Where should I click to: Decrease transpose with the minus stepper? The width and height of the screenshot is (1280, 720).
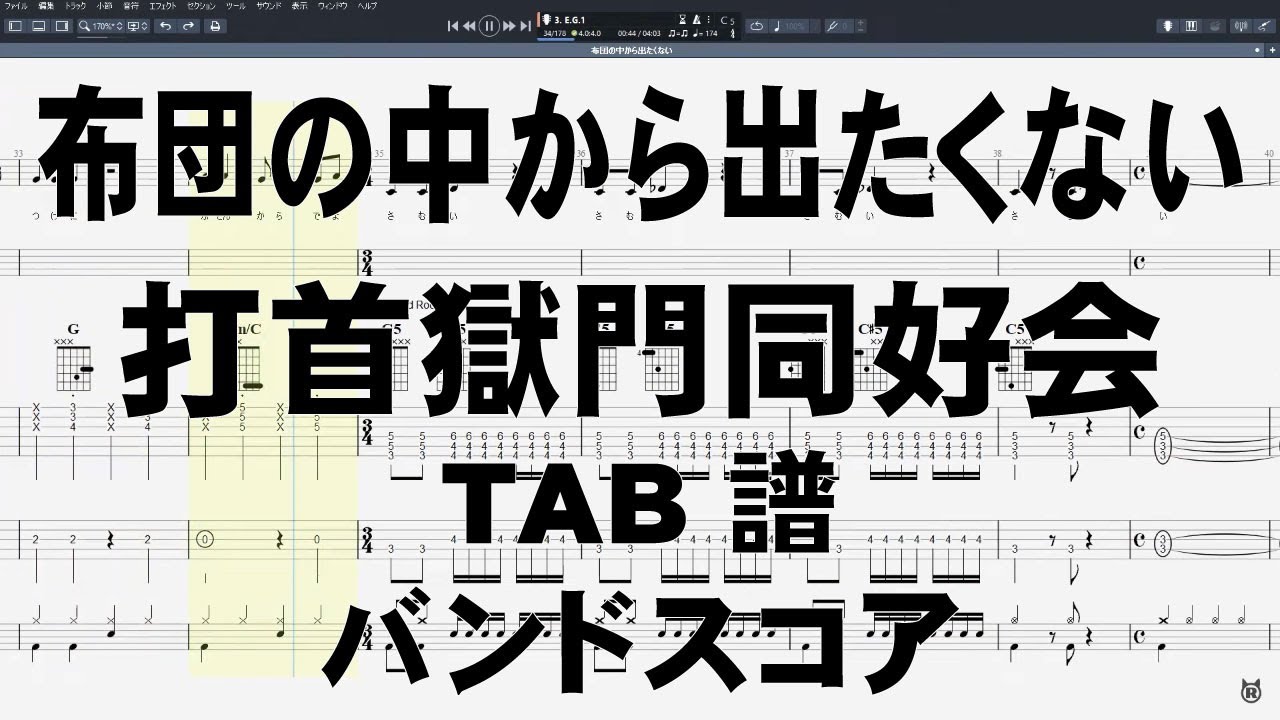[862, 30]
